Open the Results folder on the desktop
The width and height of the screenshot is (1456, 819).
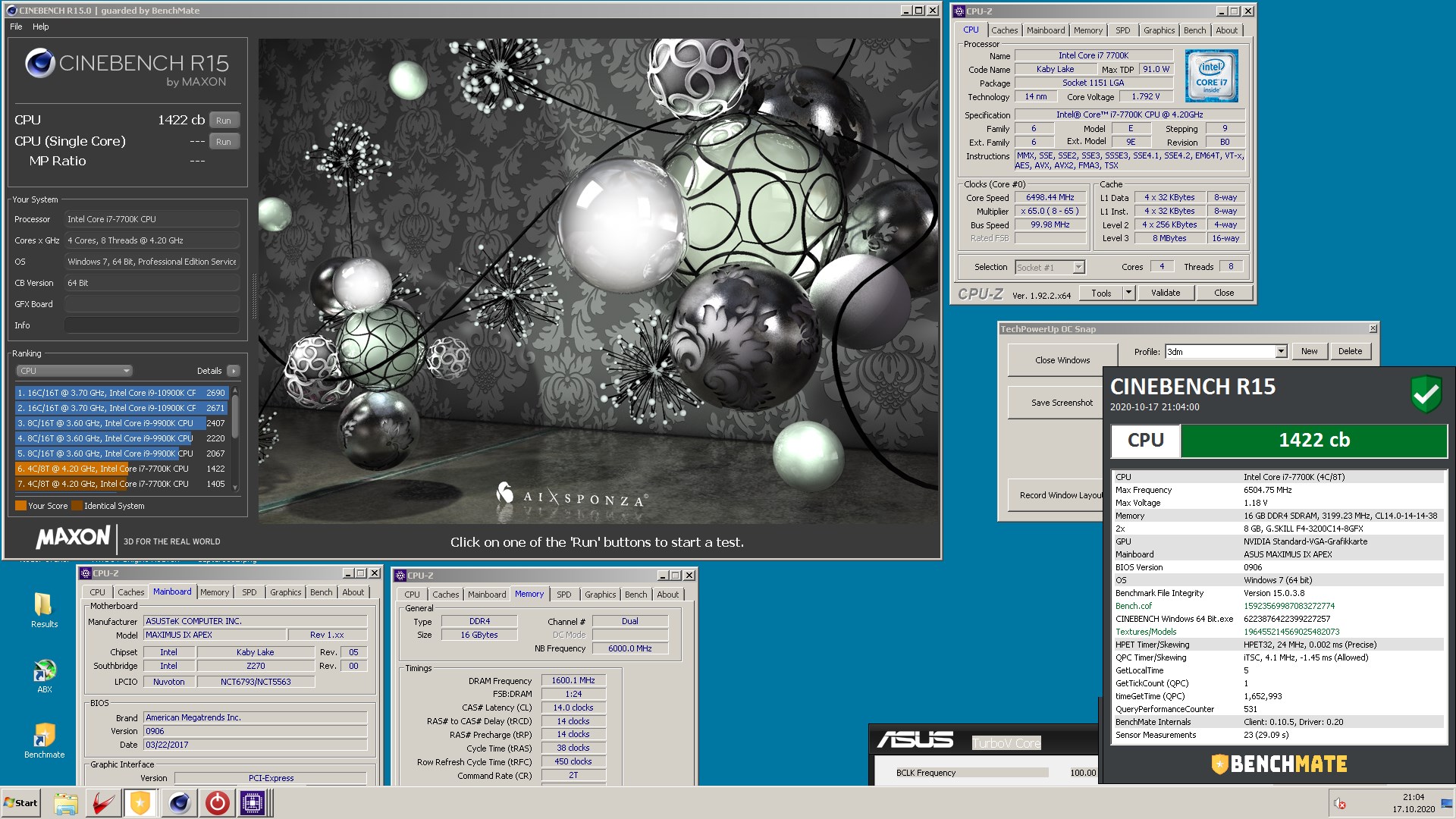[44, 610]
